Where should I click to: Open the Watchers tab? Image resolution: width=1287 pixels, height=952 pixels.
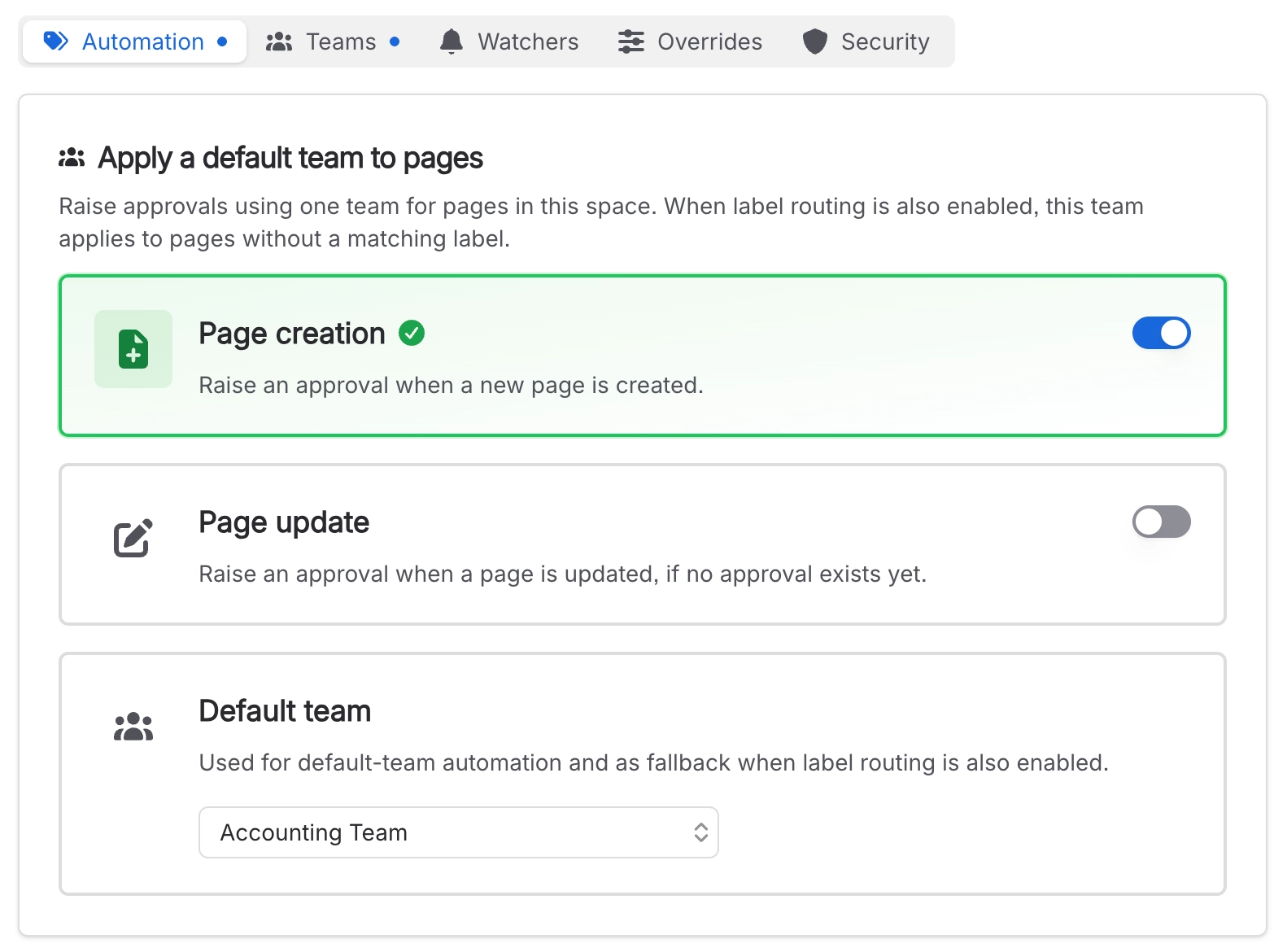click(x=508, y=41)
